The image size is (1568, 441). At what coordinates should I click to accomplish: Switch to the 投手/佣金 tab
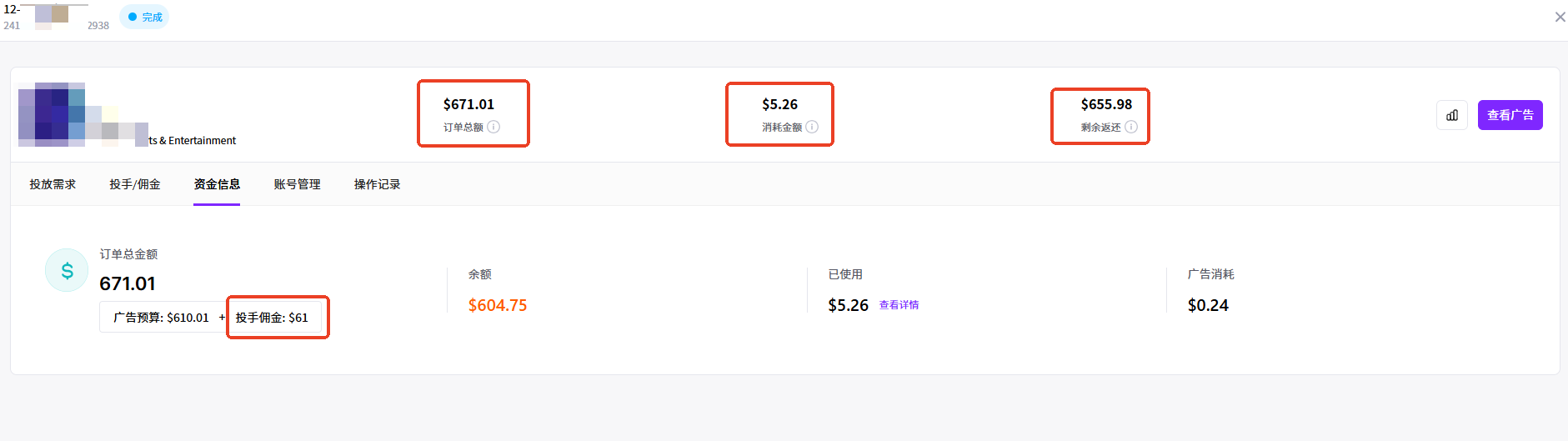click(134, 184)
